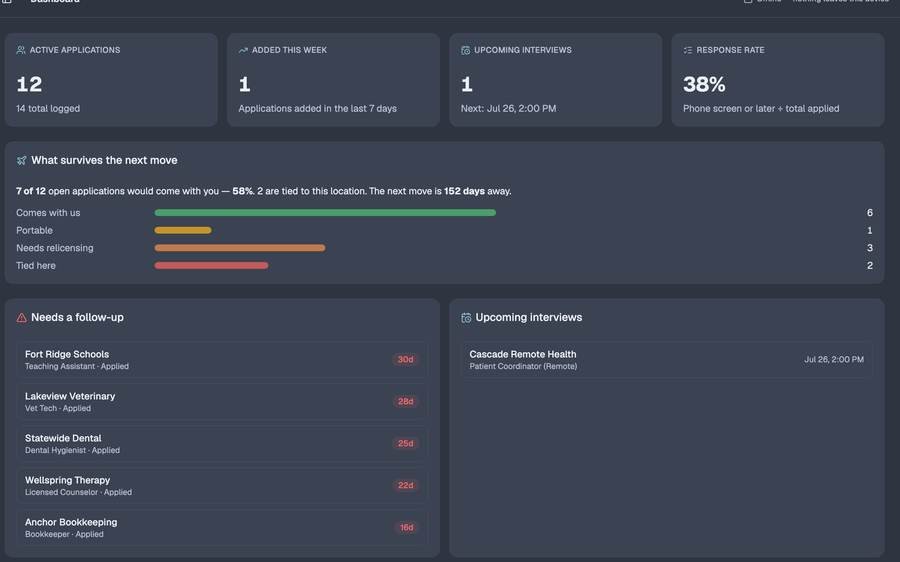Click the Upcoming interviews panel heading
The image size is (900, 562).
(x=529, y=317)
